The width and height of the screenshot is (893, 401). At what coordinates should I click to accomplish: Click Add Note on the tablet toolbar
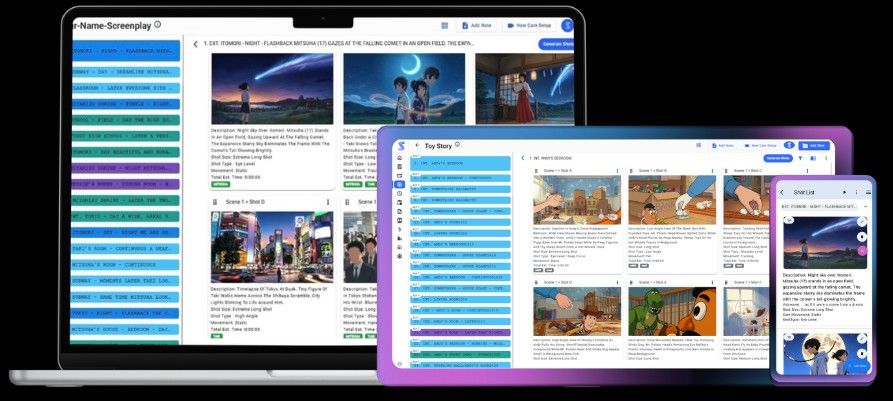[x=722, y=146]
